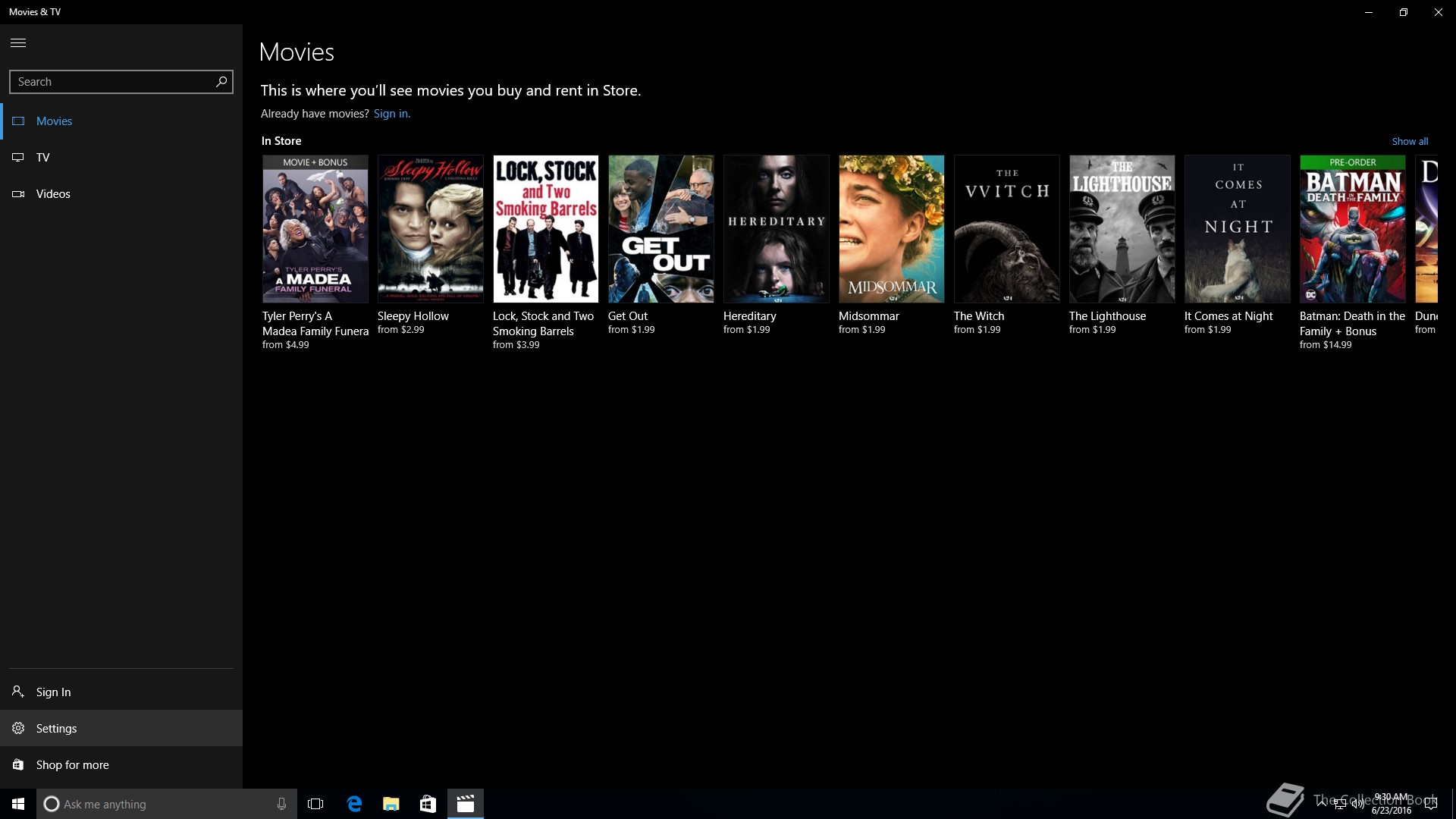This screenshot has width=1456, height=819.
Task: Click the search magnifier icon
Action: (x=221, y=81)
